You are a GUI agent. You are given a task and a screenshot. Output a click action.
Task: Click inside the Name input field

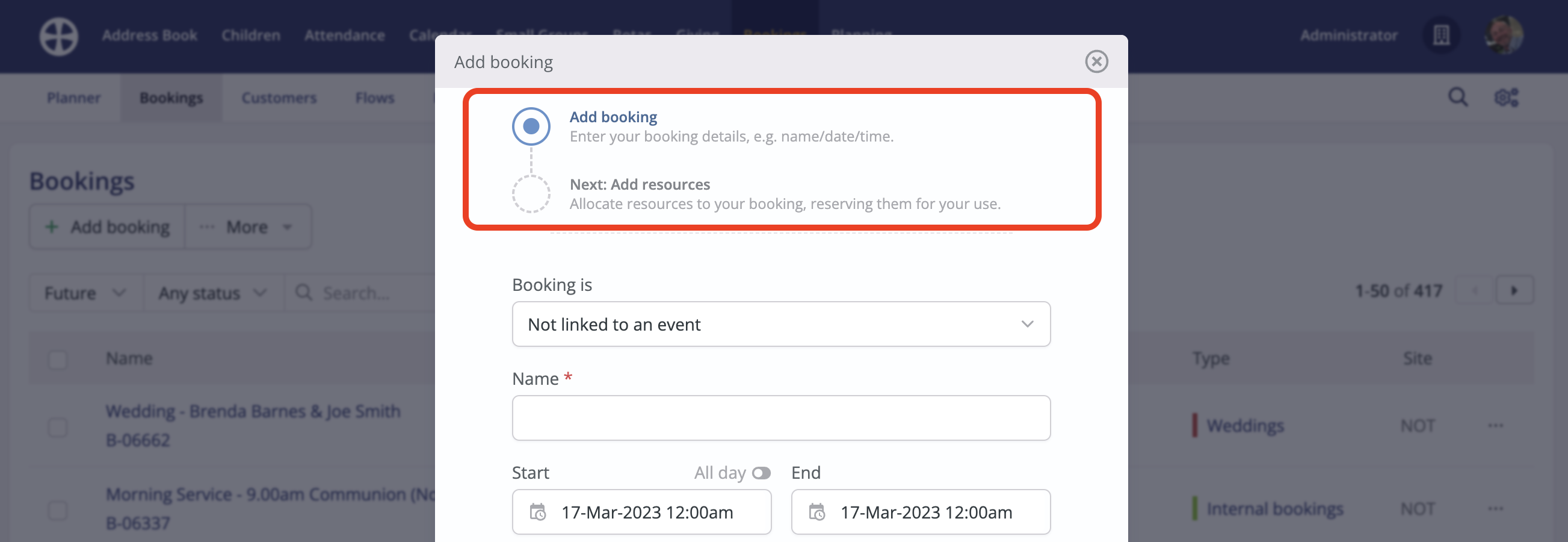pos(781,418)
